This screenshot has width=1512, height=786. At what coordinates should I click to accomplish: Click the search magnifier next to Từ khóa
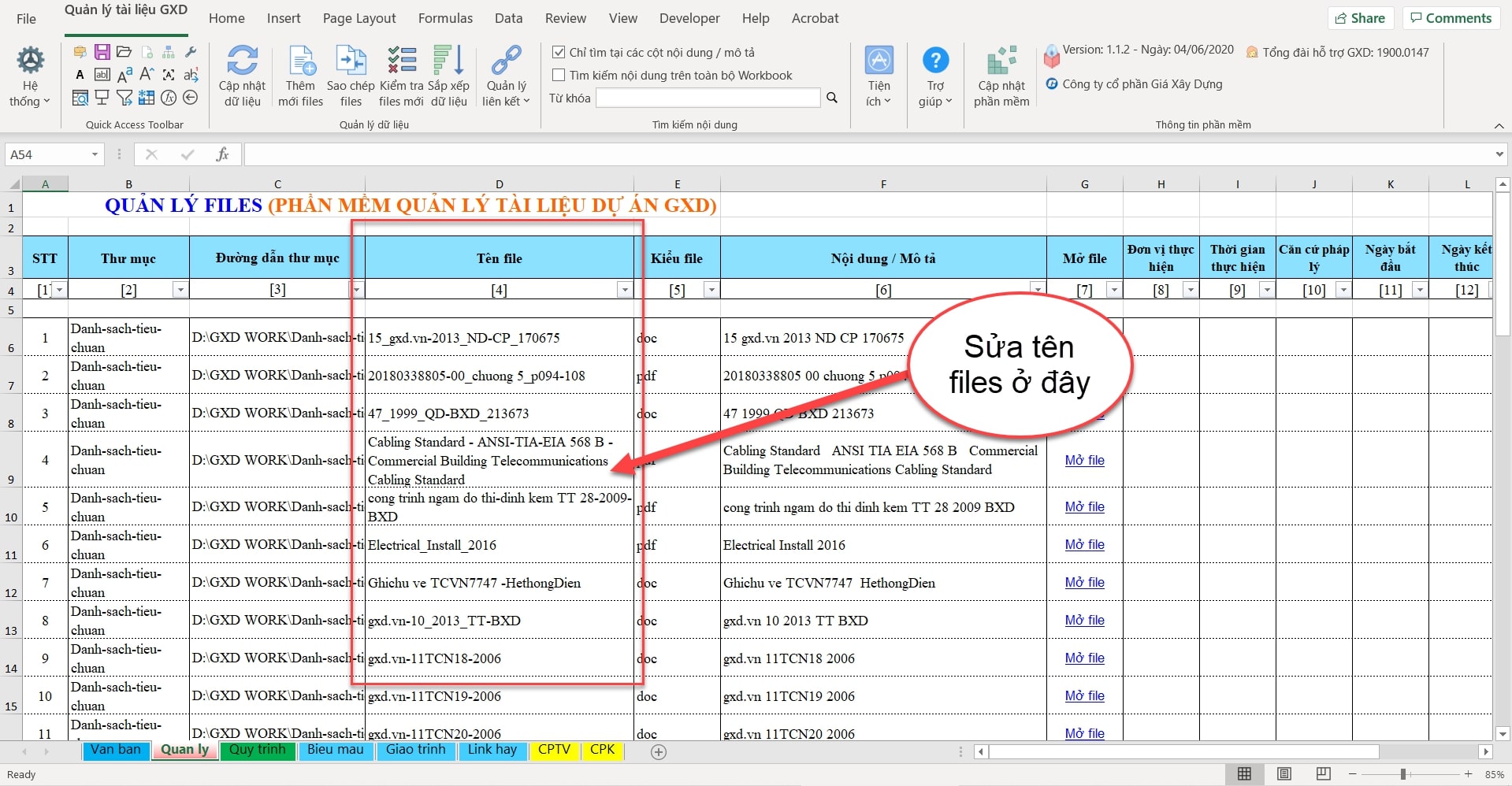(x=832, y=98)
